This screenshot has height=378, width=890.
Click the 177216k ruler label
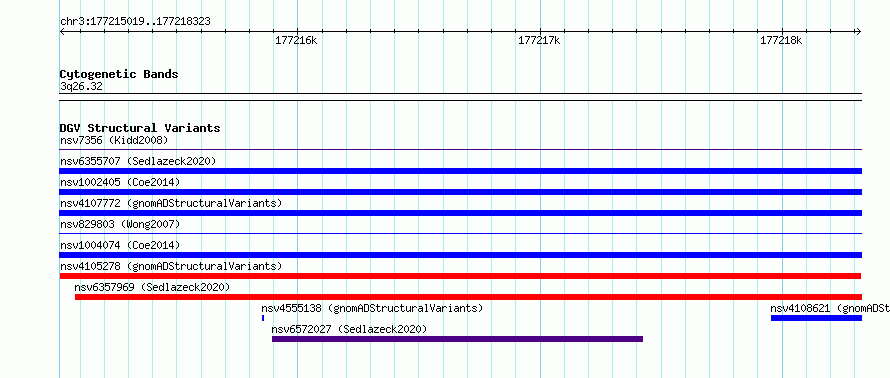296,40
